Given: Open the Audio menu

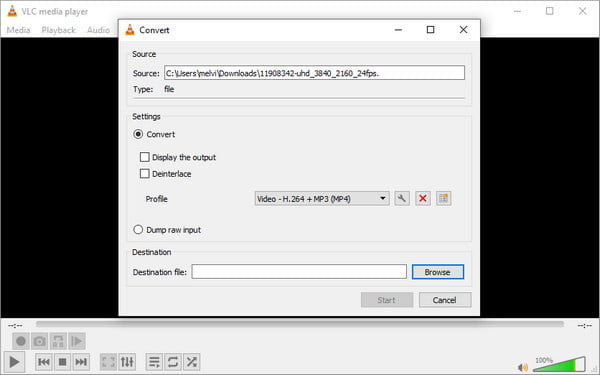Looking at the screenshot, I should (x=98, y=30).
